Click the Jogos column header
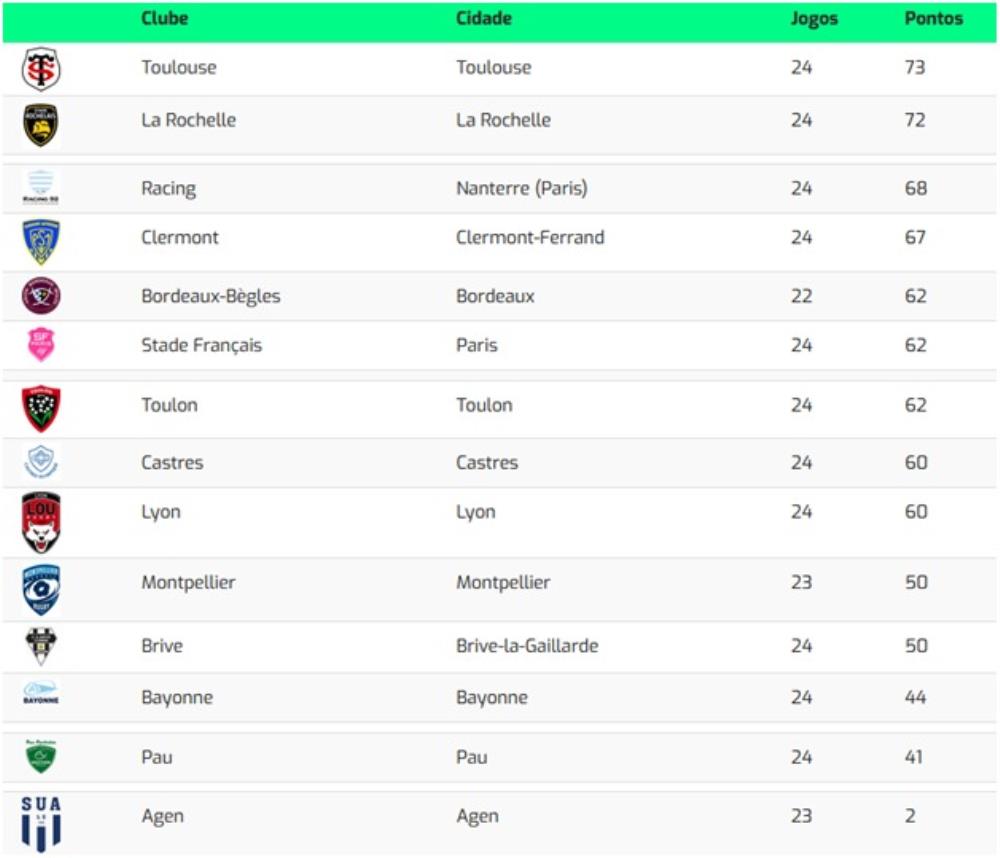1000x858 pixels. (814, 19)
